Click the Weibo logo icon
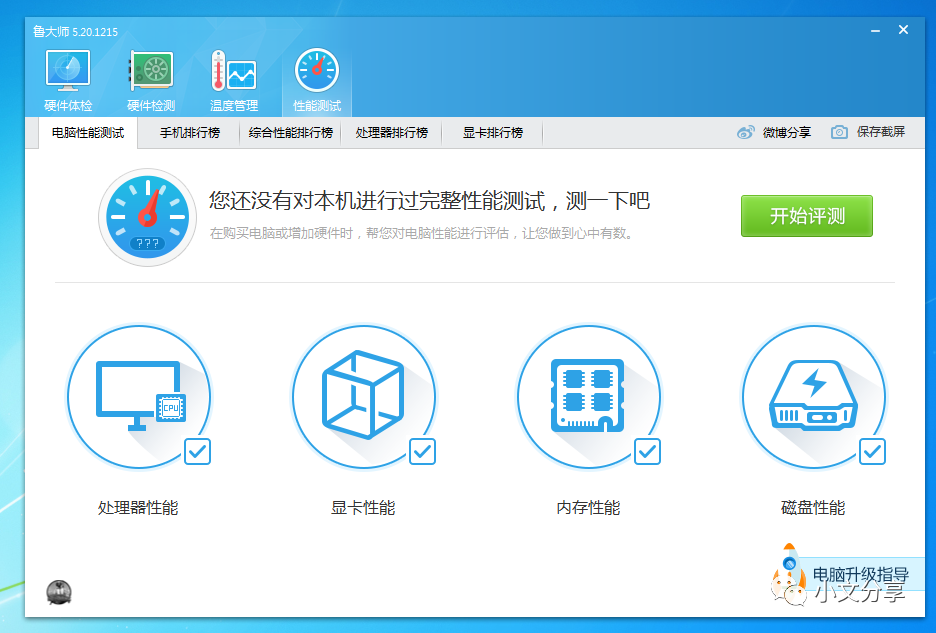 (746, 133)
